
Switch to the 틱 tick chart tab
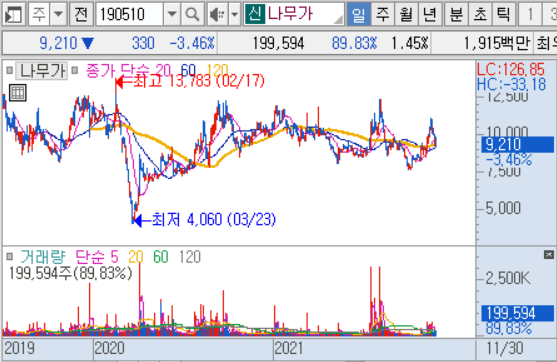tap(503, 14)
